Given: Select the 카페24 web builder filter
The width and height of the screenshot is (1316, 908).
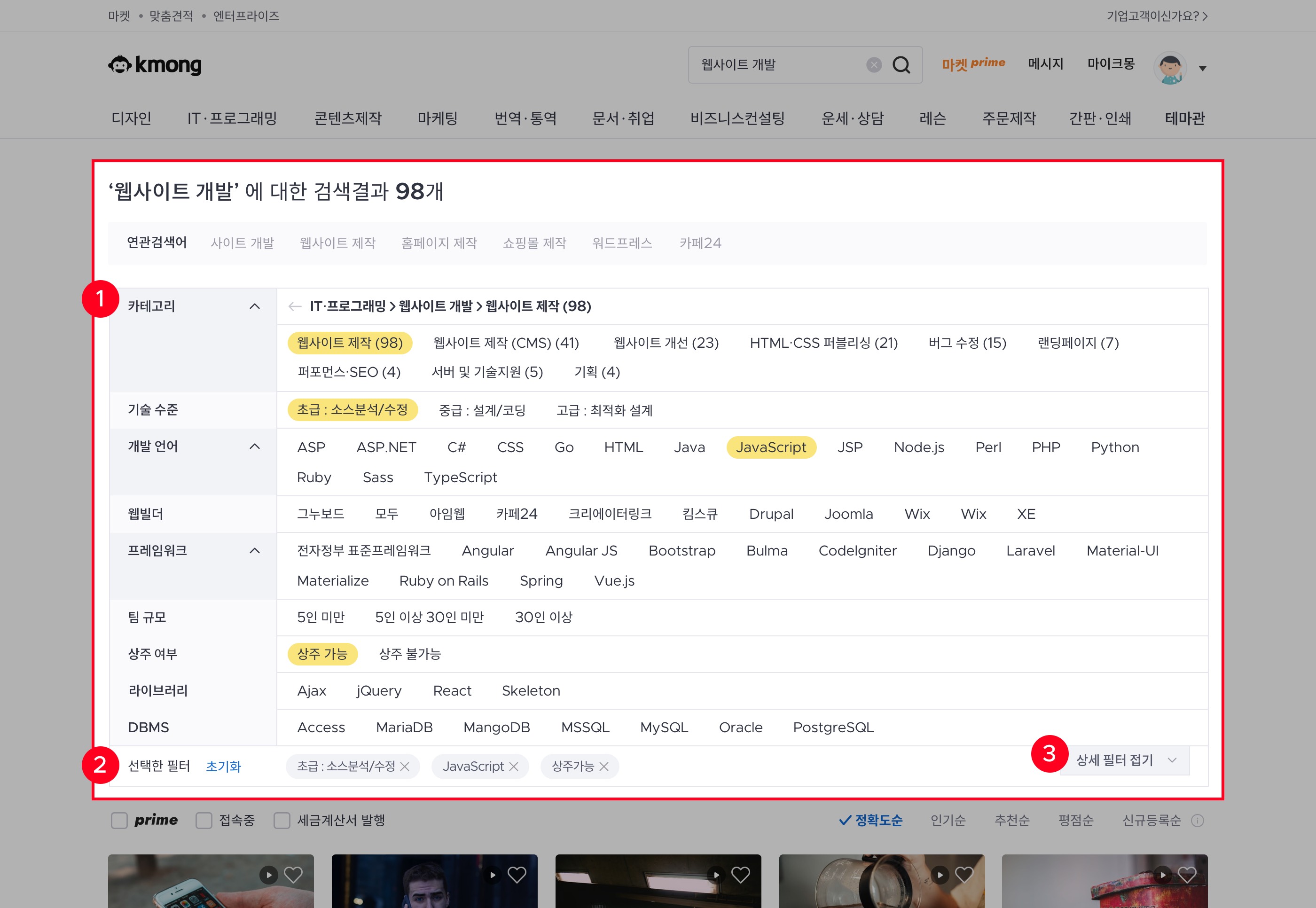Looking at the screenshot, I should click(517, 514).
